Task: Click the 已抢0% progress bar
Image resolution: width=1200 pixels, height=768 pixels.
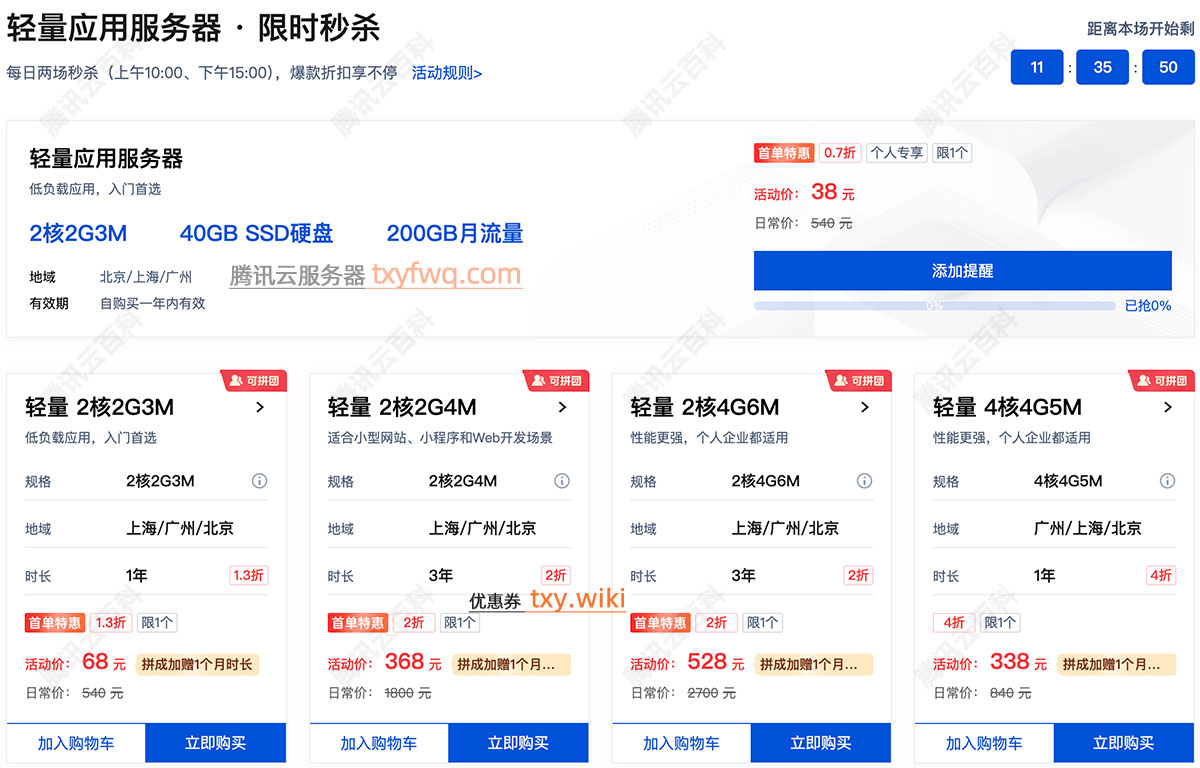Action: pos(934,306)
